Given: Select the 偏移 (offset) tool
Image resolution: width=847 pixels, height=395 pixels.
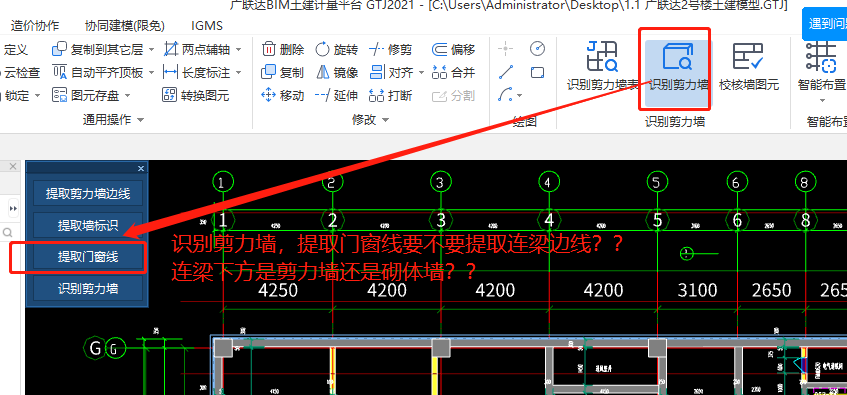Looking at the screenshot, I should pos(453,50).
